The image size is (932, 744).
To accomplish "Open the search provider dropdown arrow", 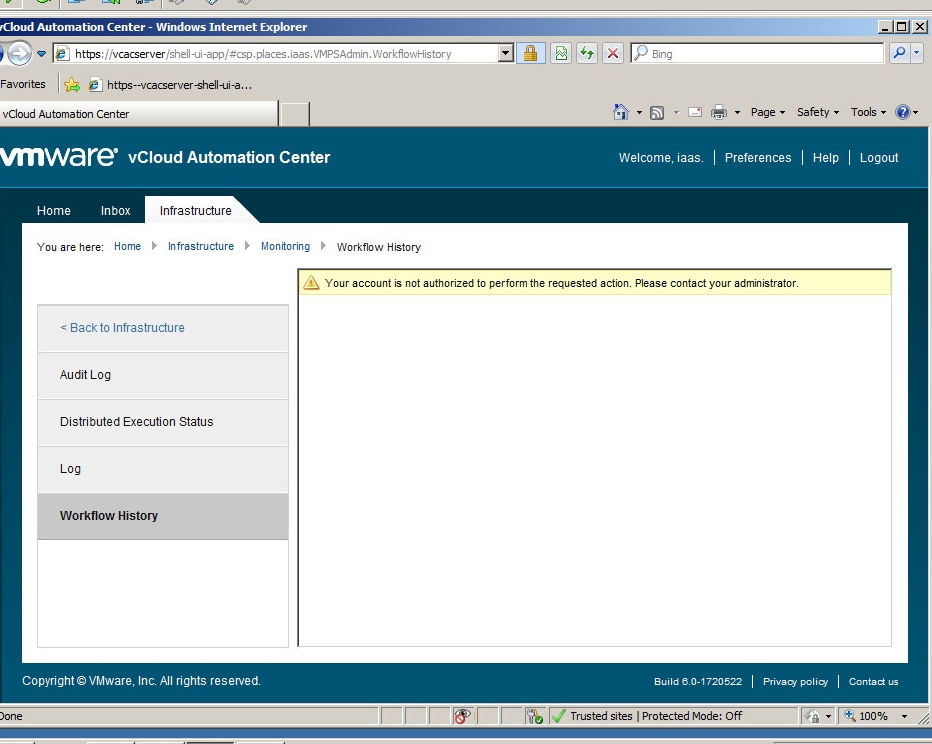I will 917,53.
